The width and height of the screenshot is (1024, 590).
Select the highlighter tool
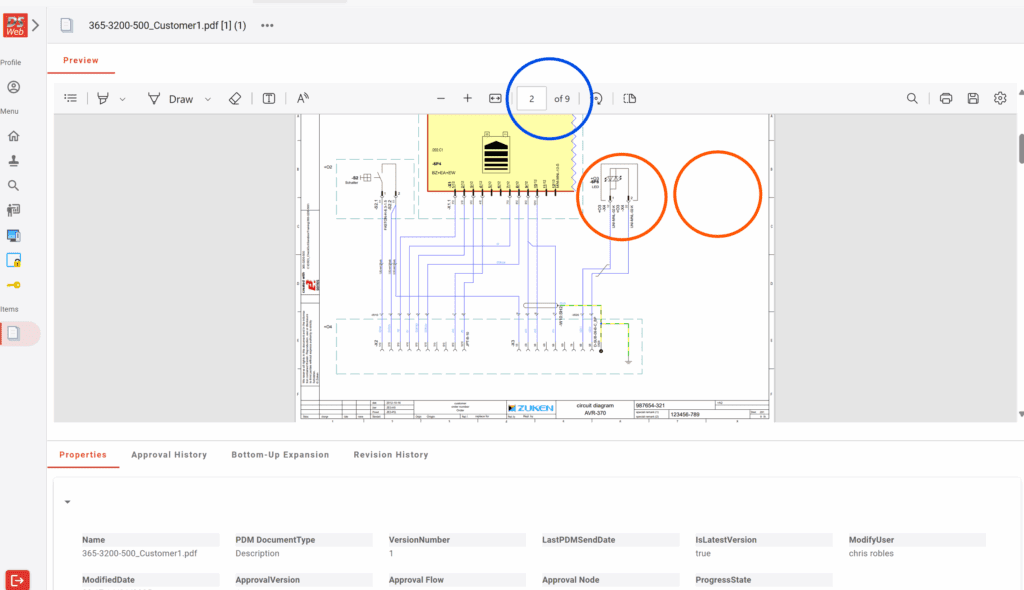pos(102,98)
